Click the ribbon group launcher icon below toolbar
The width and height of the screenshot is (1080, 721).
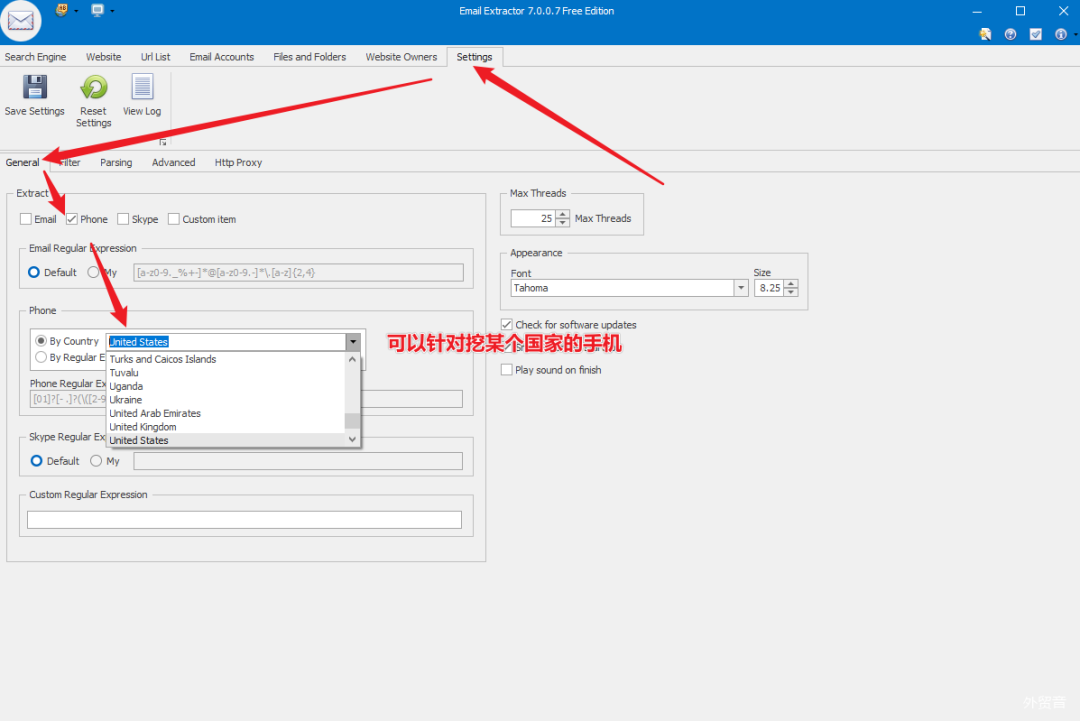163,142
